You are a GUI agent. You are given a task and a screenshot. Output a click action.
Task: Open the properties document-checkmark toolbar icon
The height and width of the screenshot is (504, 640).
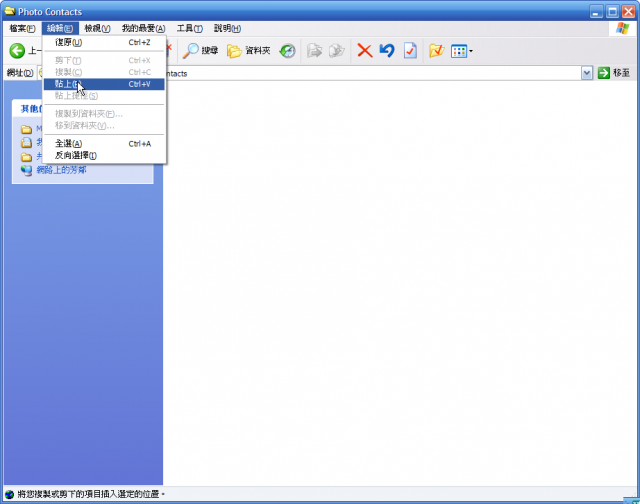(410, 51)
